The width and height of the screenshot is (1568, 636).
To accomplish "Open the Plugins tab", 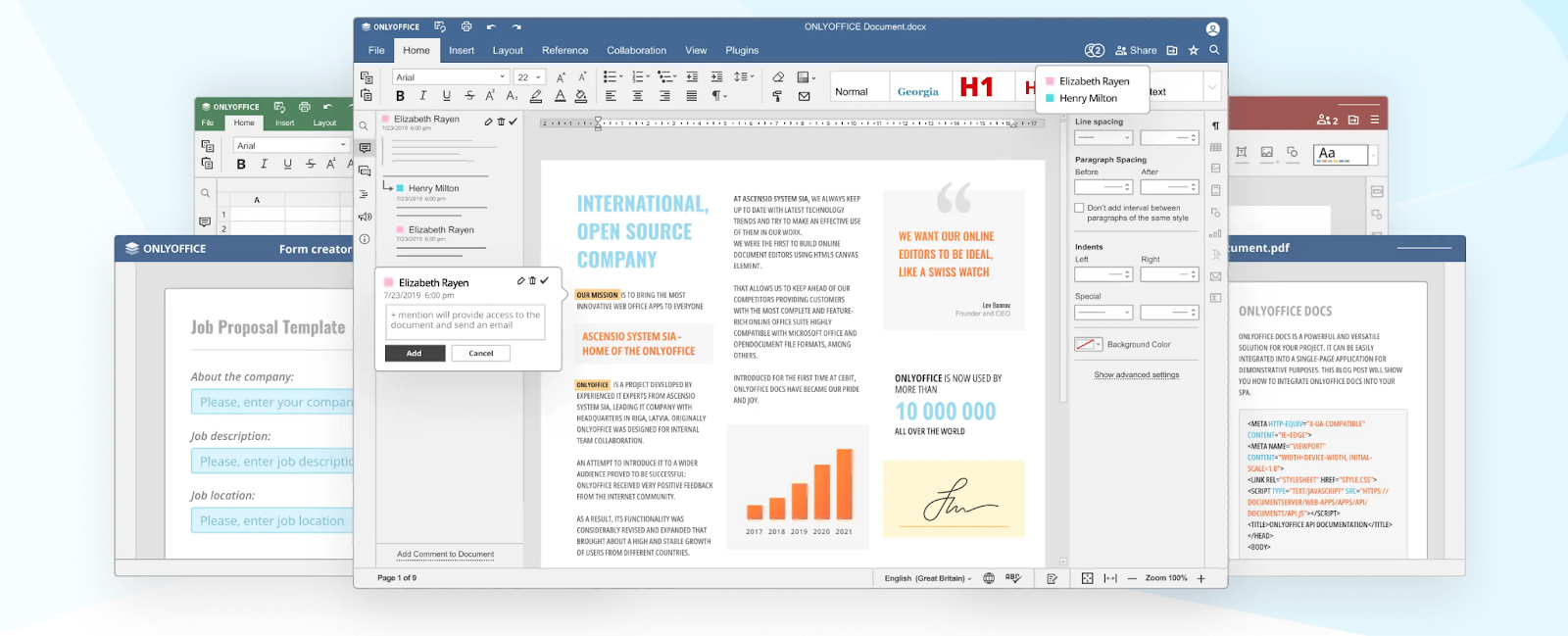I will pyautogui.click(x=742, y=50).
